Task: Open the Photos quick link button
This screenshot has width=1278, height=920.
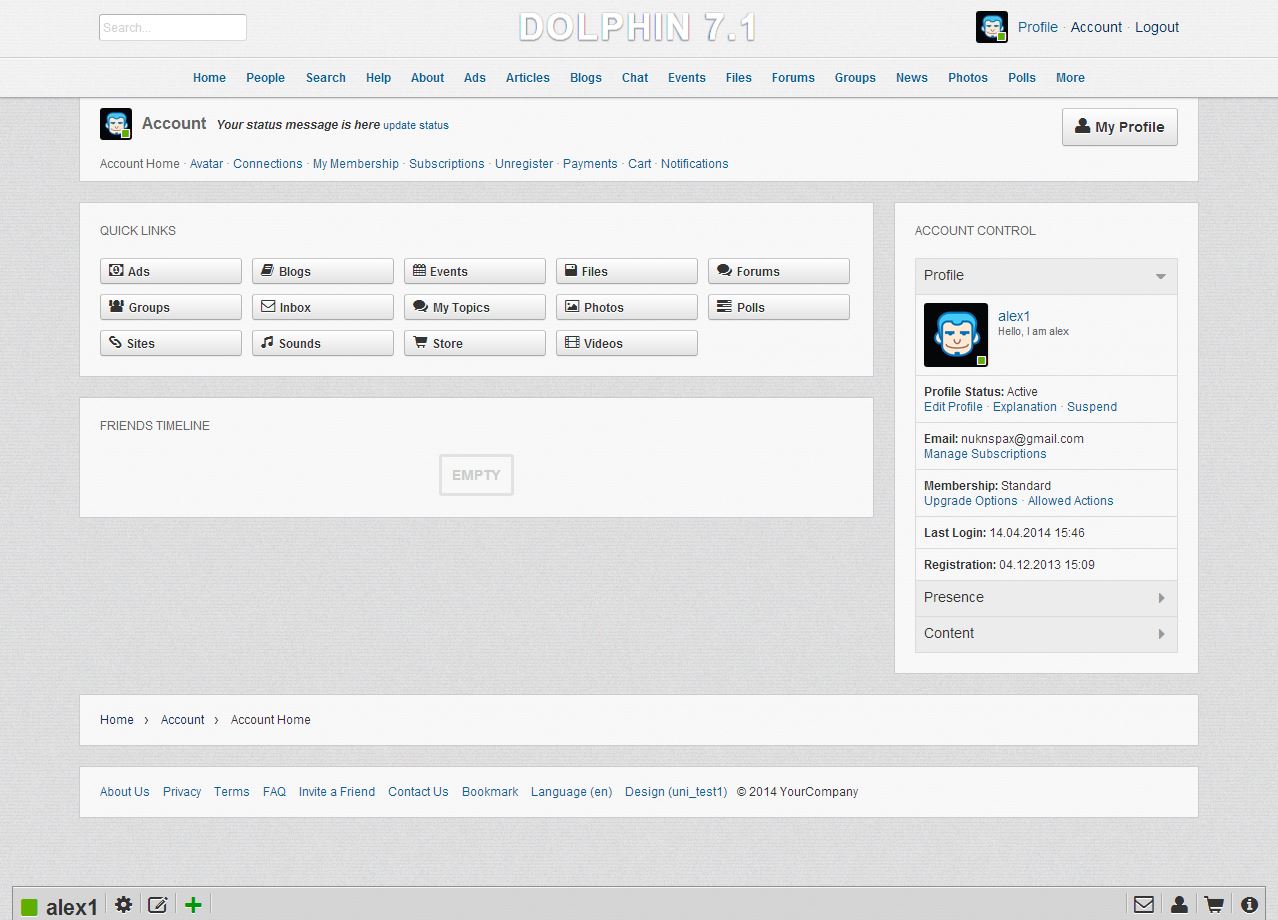Action: coord(626,307)
